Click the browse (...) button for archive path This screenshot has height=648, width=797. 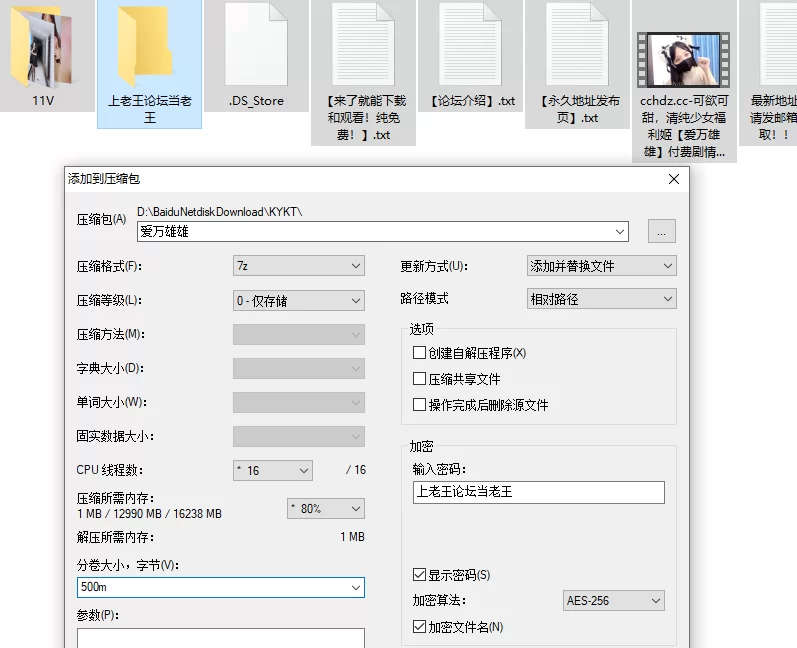(662, 231)
